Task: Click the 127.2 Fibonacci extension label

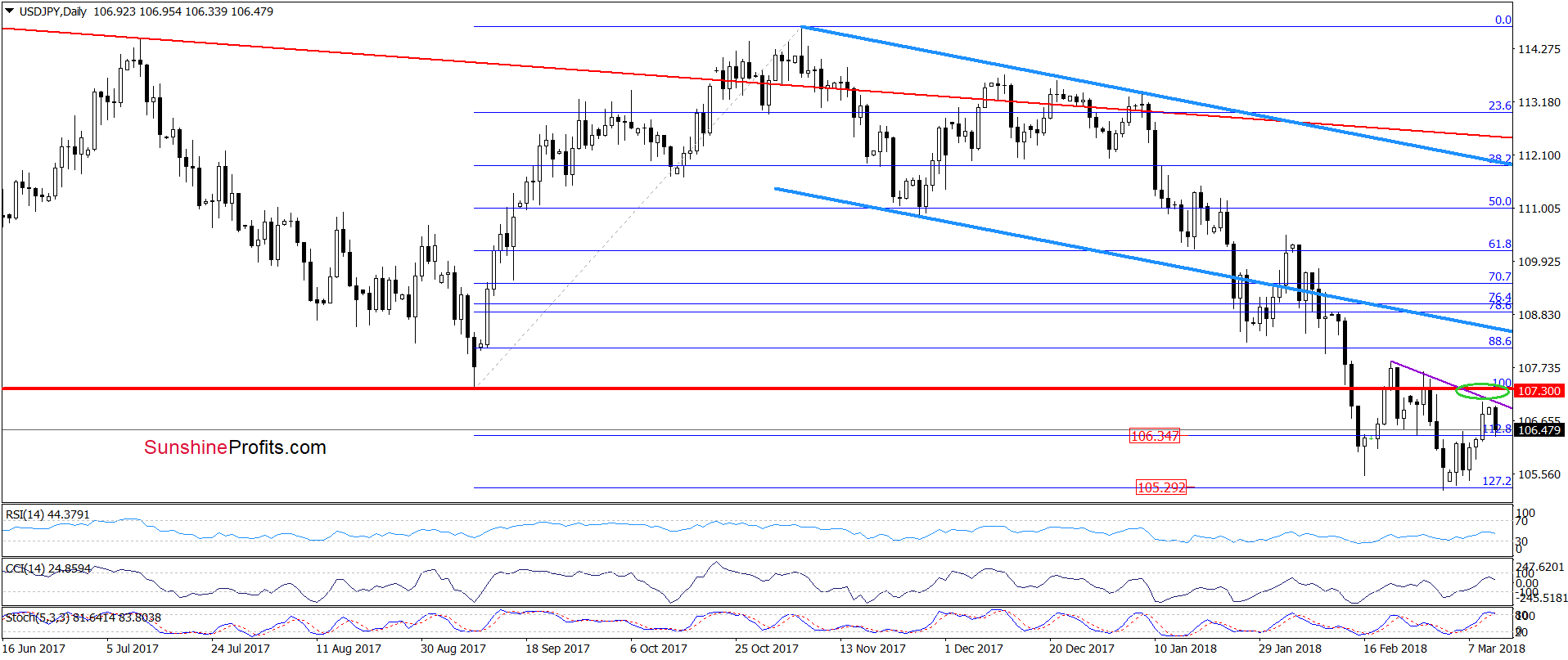Action: pyautogui.click(x=1497, y=481)
